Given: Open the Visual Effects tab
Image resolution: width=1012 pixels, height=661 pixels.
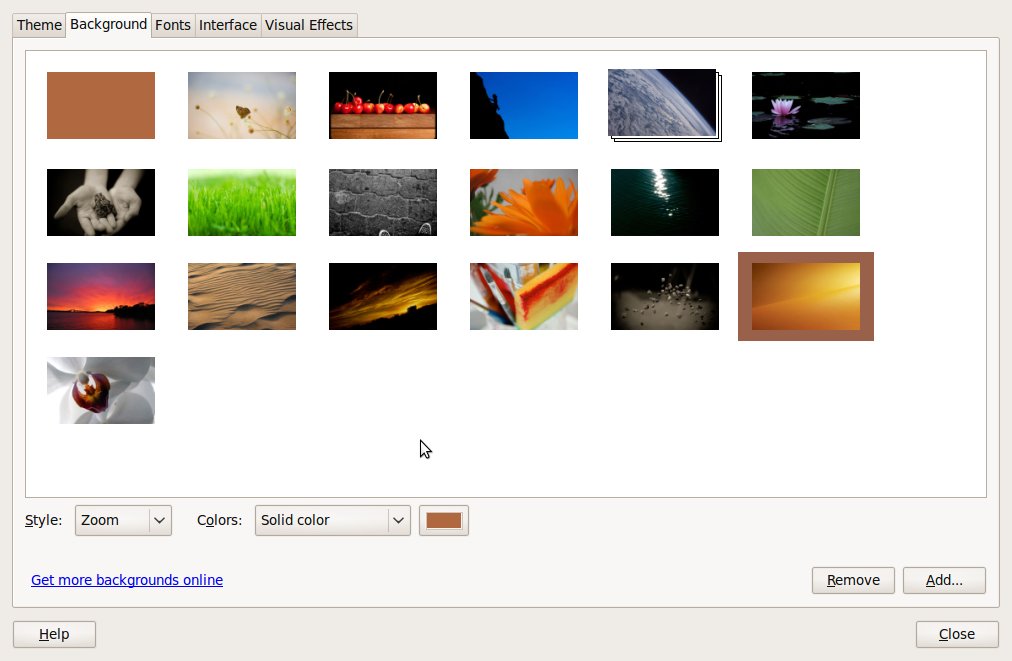Looking at the screenshot, I should point(309,25).
